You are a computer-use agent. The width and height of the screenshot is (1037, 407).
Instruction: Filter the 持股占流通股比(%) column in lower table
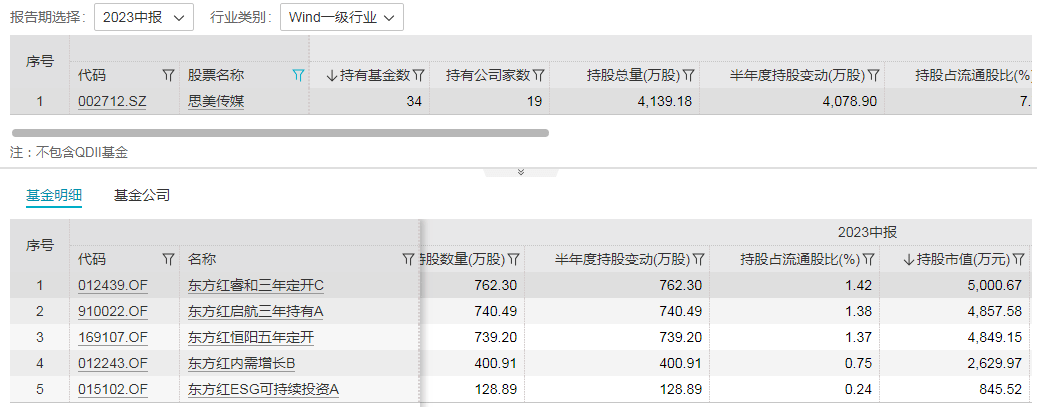point(869,259)
